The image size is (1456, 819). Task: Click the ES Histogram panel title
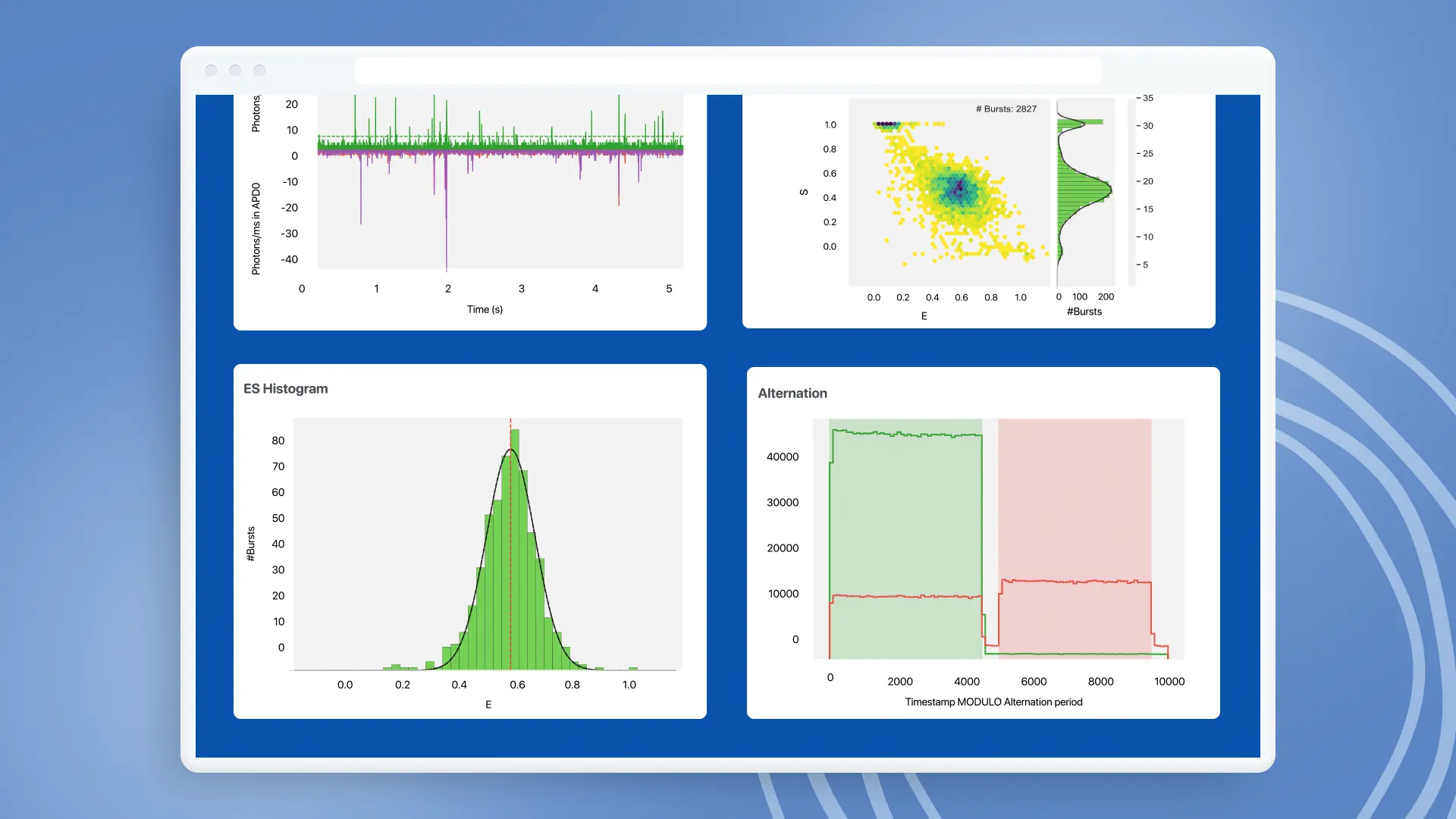(284, 388)
